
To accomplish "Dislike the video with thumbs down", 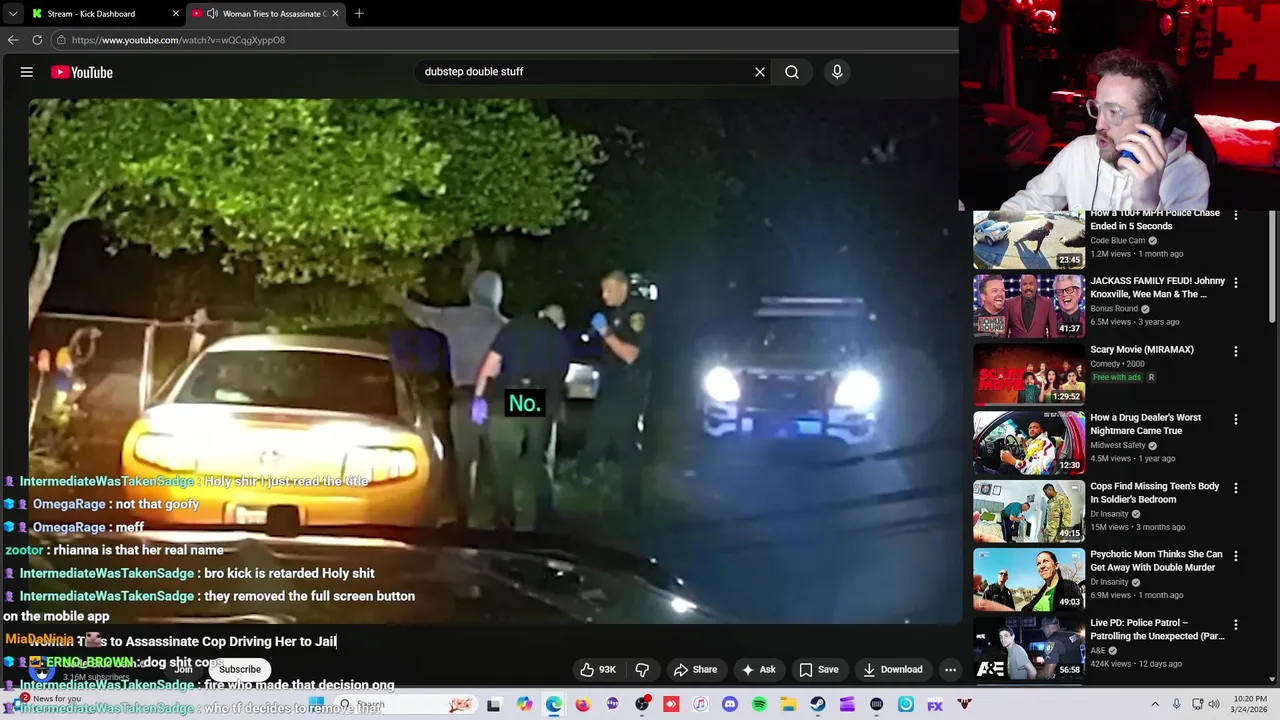I will pyautogui.click(x=642, y=670).
